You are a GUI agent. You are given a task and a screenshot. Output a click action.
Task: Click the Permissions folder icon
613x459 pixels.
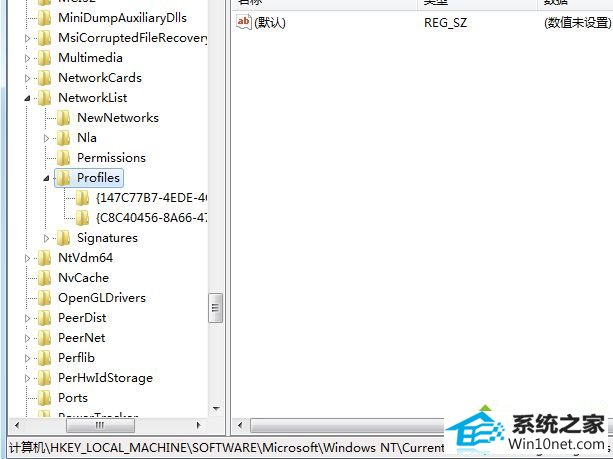(63, 158)
